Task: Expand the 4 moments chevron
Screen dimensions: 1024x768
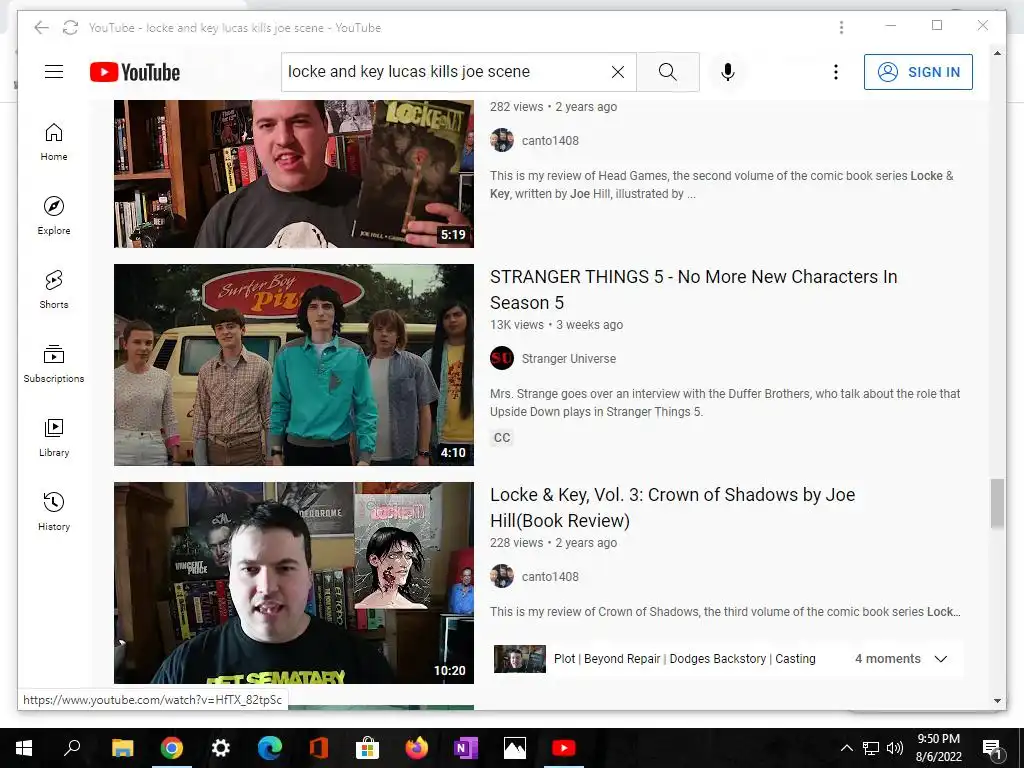Action: click(940, 659)
